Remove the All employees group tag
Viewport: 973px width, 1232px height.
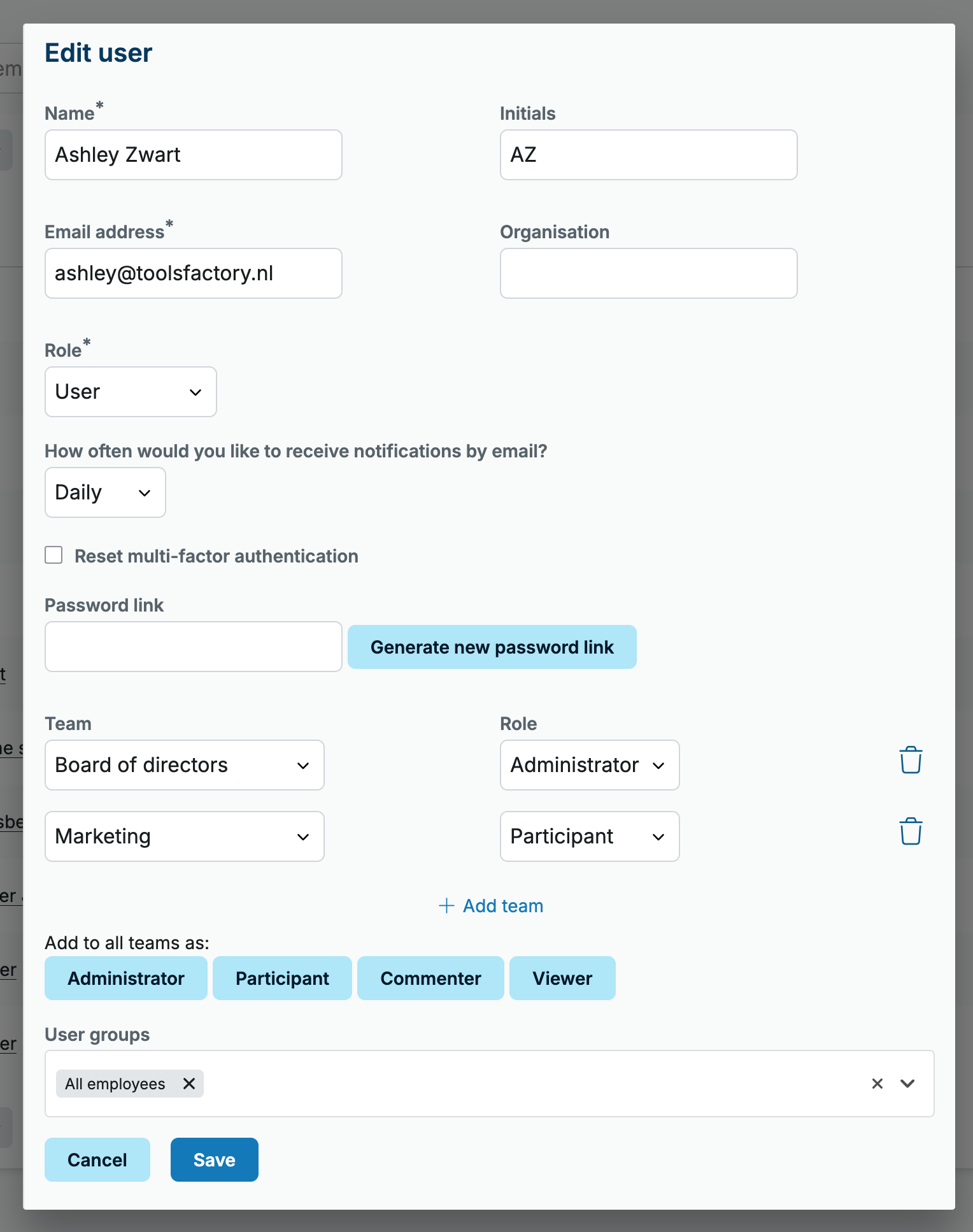[x=189, y=1084]
